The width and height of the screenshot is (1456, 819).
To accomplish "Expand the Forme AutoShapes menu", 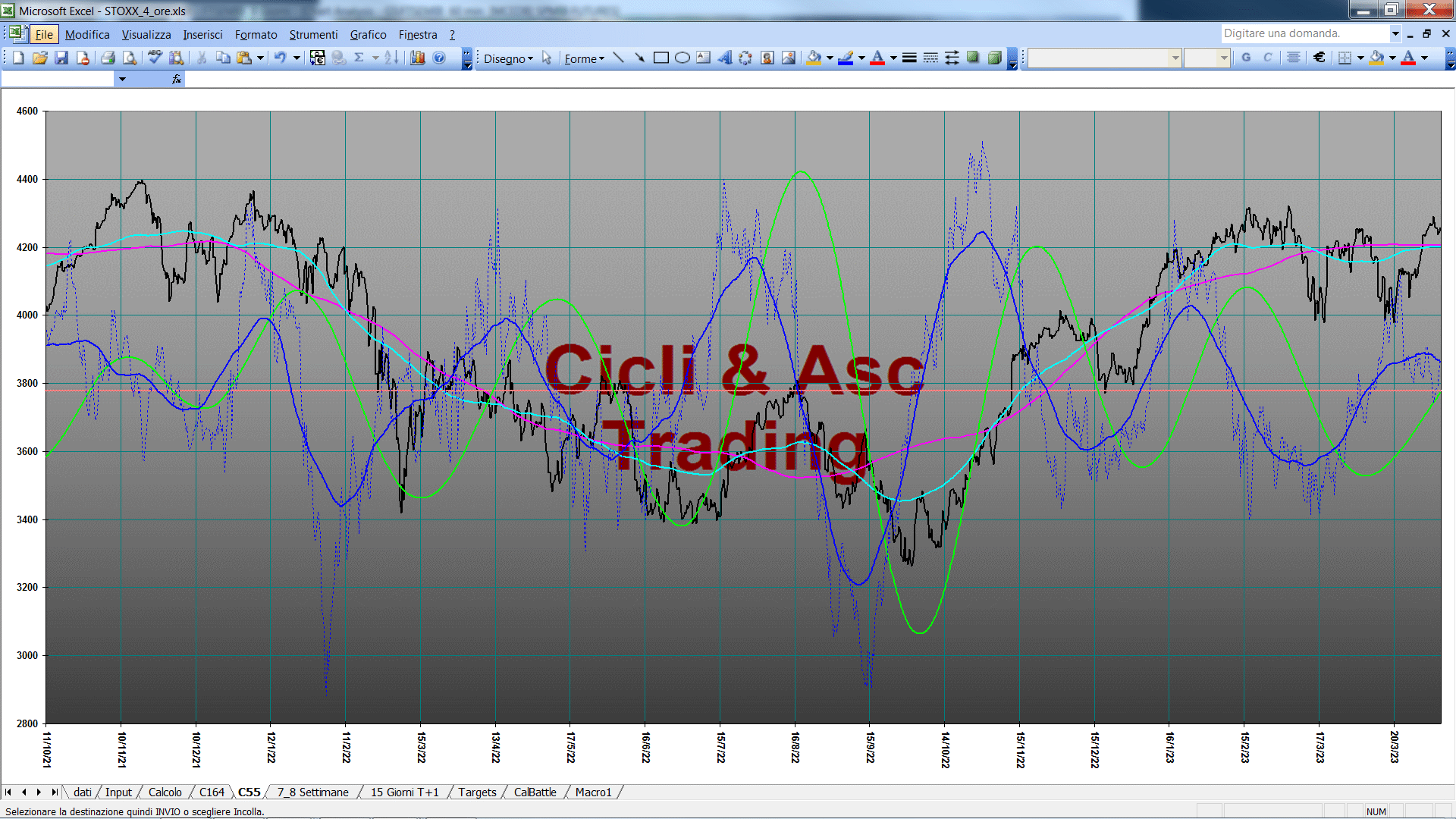I will point(584,58).
